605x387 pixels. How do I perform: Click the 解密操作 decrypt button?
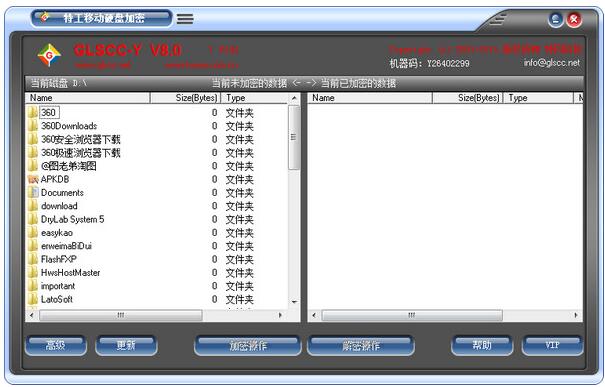coord(361,345)
